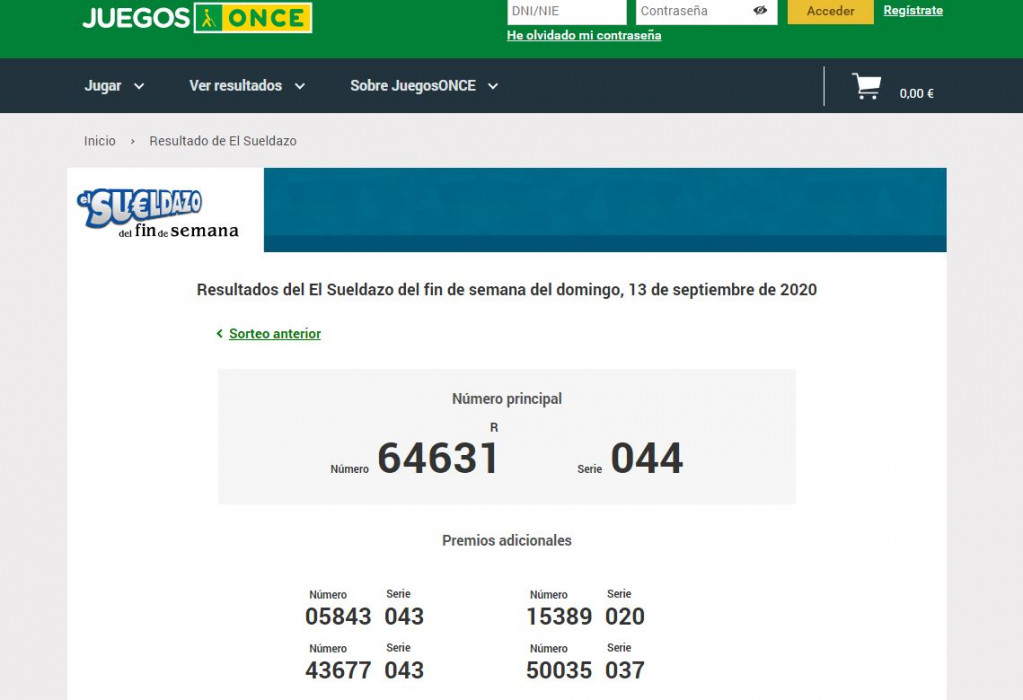Select the main number 64631
Image resolution: width=1023 pixels, height=700 pixels.
(438, 458)
